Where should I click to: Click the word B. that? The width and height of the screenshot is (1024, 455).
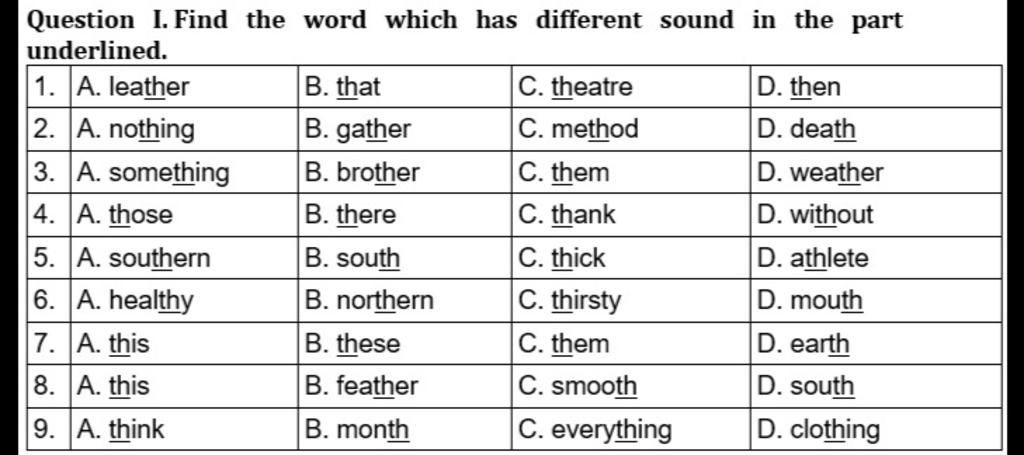coord(342,87)
